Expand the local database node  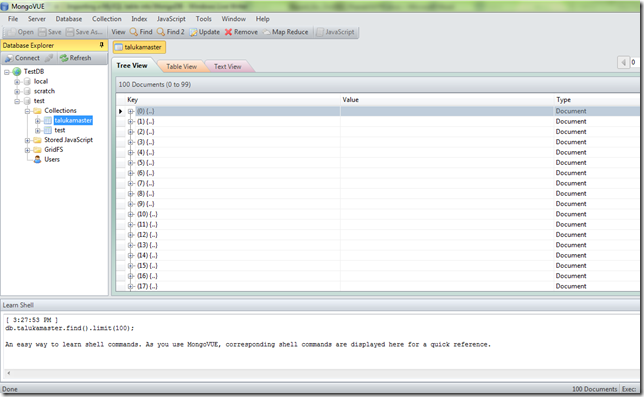[17, 82]
